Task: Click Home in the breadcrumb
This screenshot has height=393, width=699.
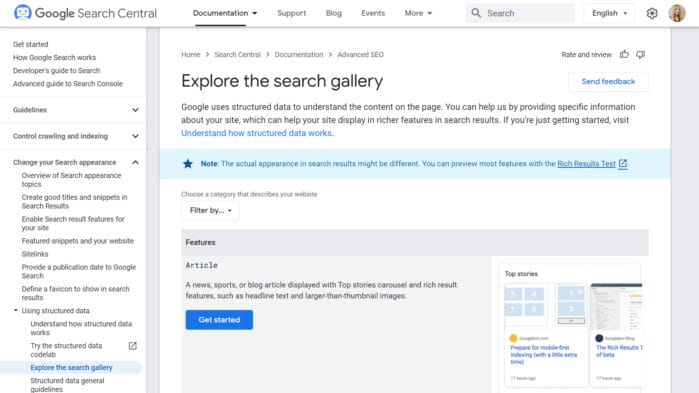Action: [191, 54]
